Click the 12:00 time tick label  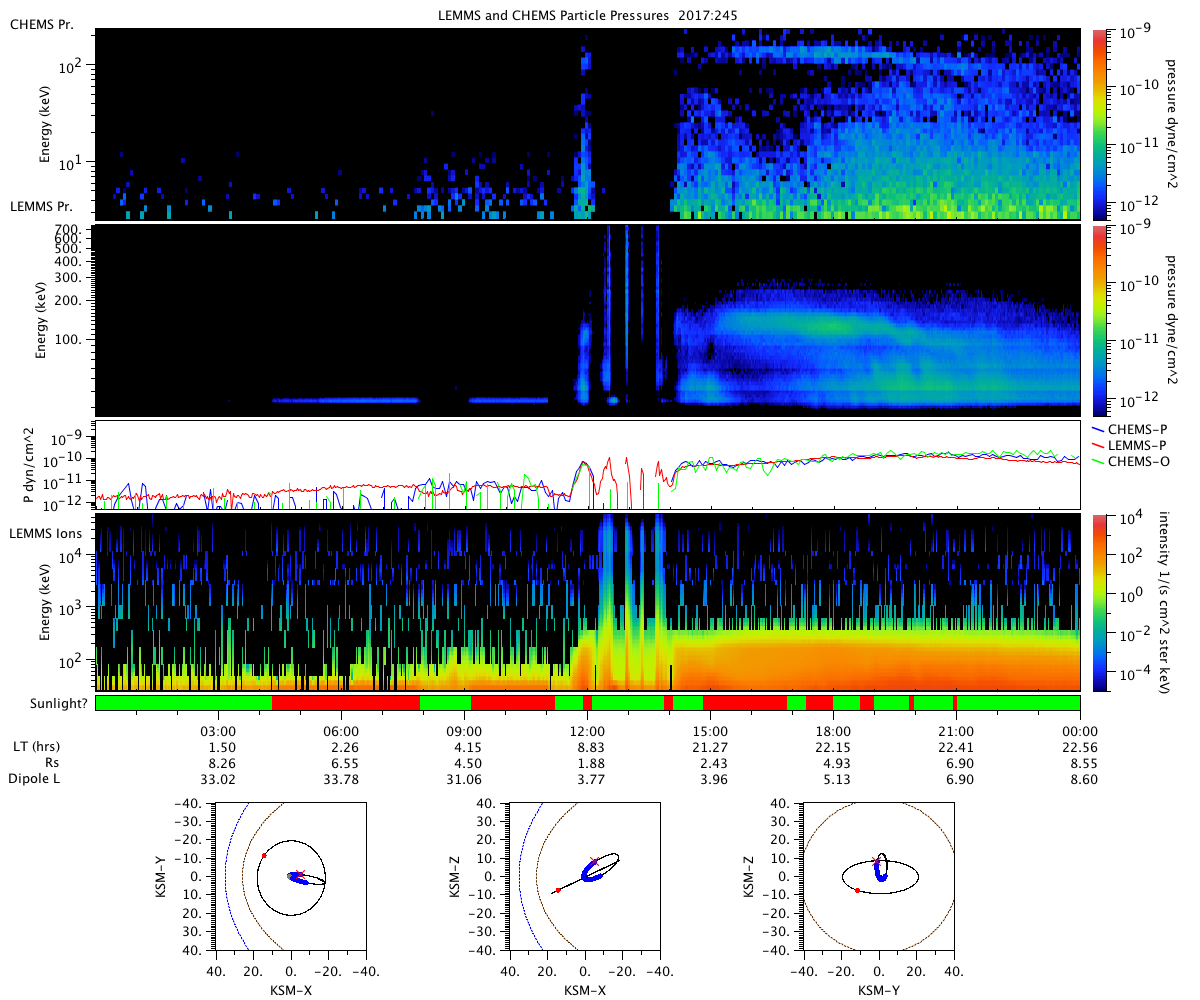pos(587,730)
